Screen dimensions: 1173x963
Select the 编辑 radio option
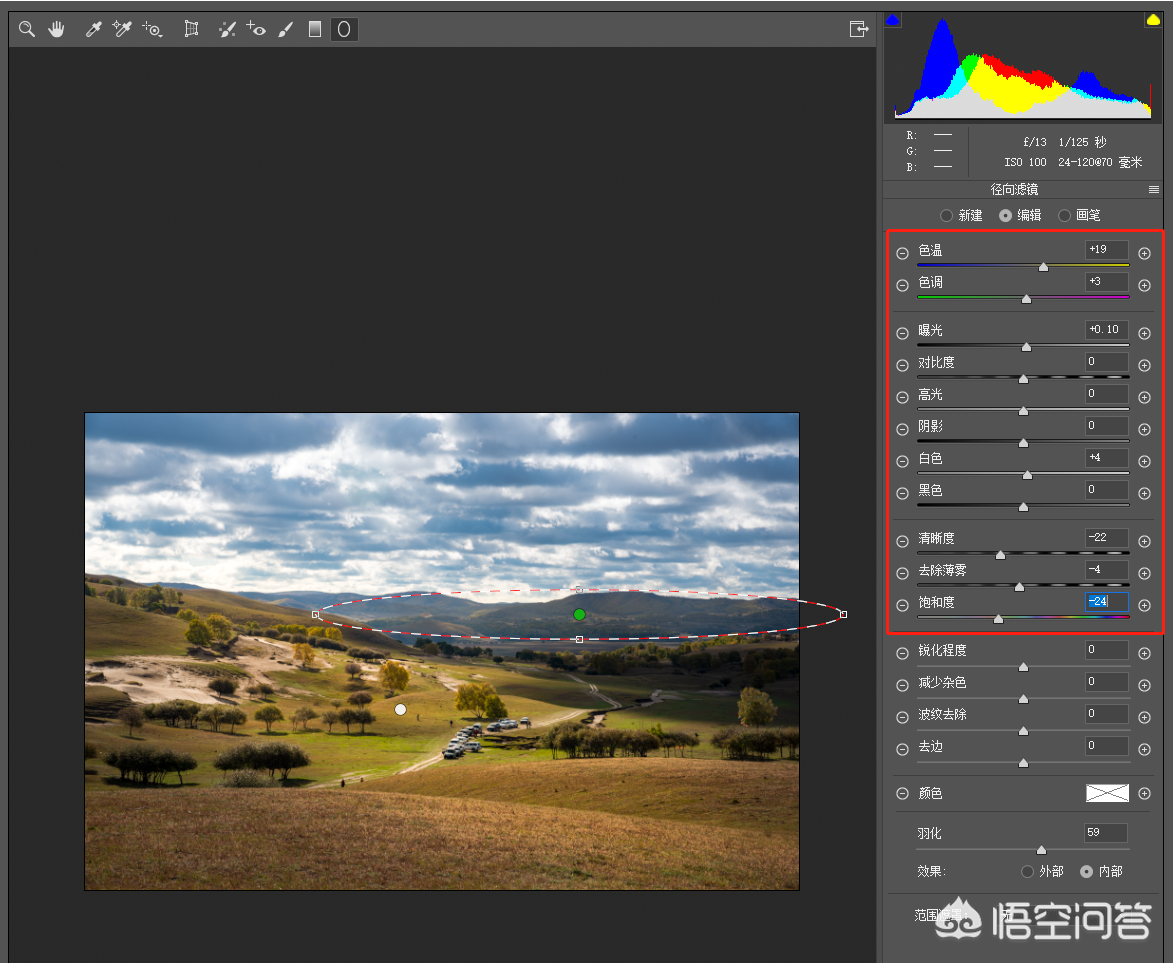(x=1005, y=215)
